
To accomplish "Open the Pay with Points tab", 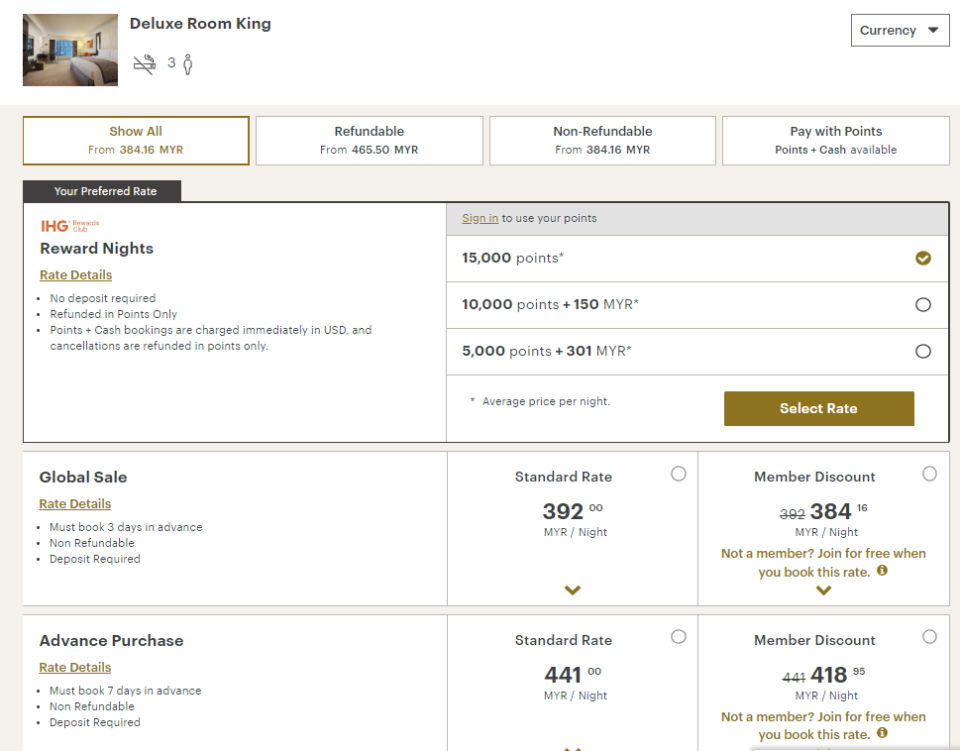I will coord(835,140).
